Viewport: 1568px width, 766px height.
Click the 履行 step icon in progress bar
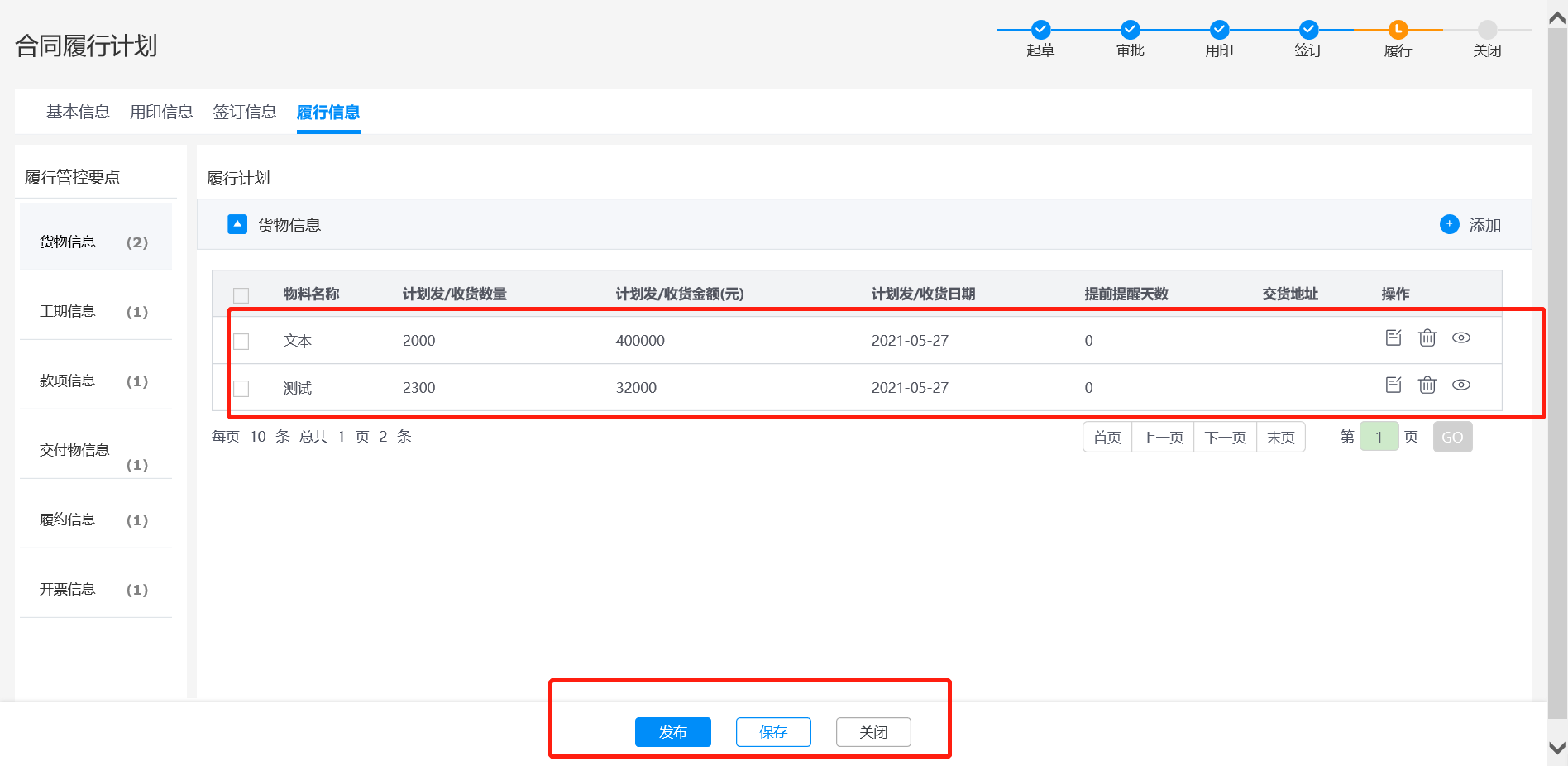pos(1398,30)
